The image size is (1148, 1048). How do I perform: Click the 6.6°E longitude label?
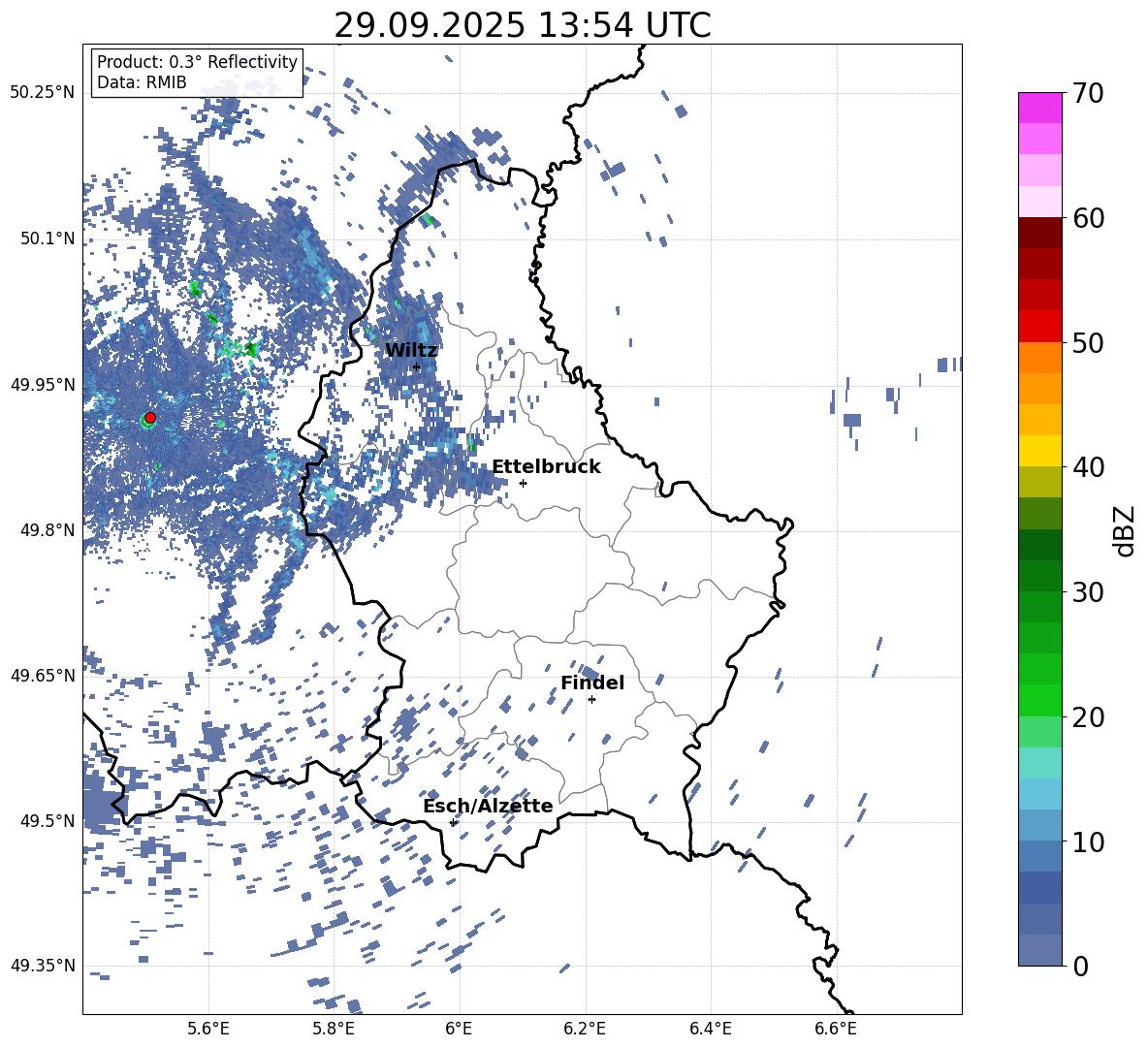836,1029
